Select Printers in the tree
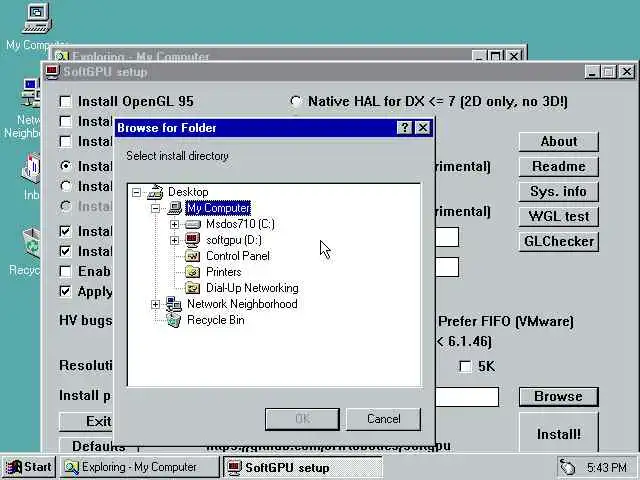 pos(223,272)
